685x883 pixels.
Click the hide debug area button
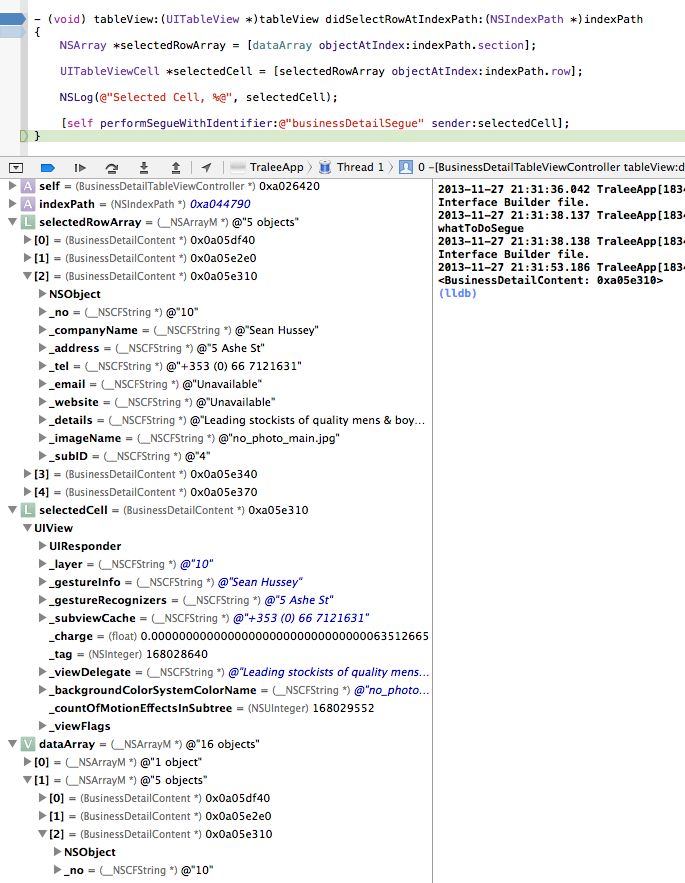16,167
